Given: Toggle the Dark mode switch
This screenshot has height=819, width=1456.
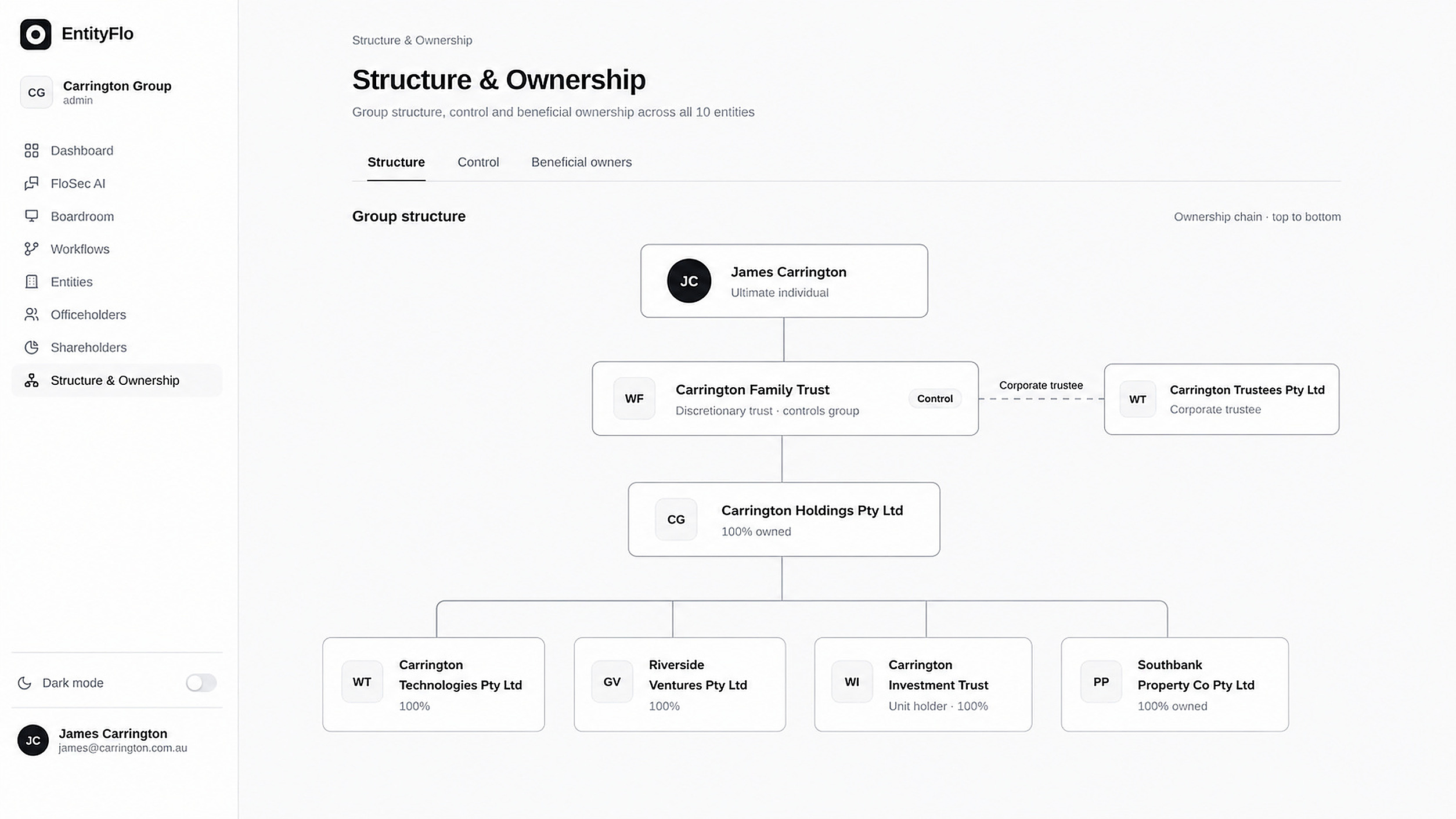Looking at the screenshot, I should coord(201,683).
